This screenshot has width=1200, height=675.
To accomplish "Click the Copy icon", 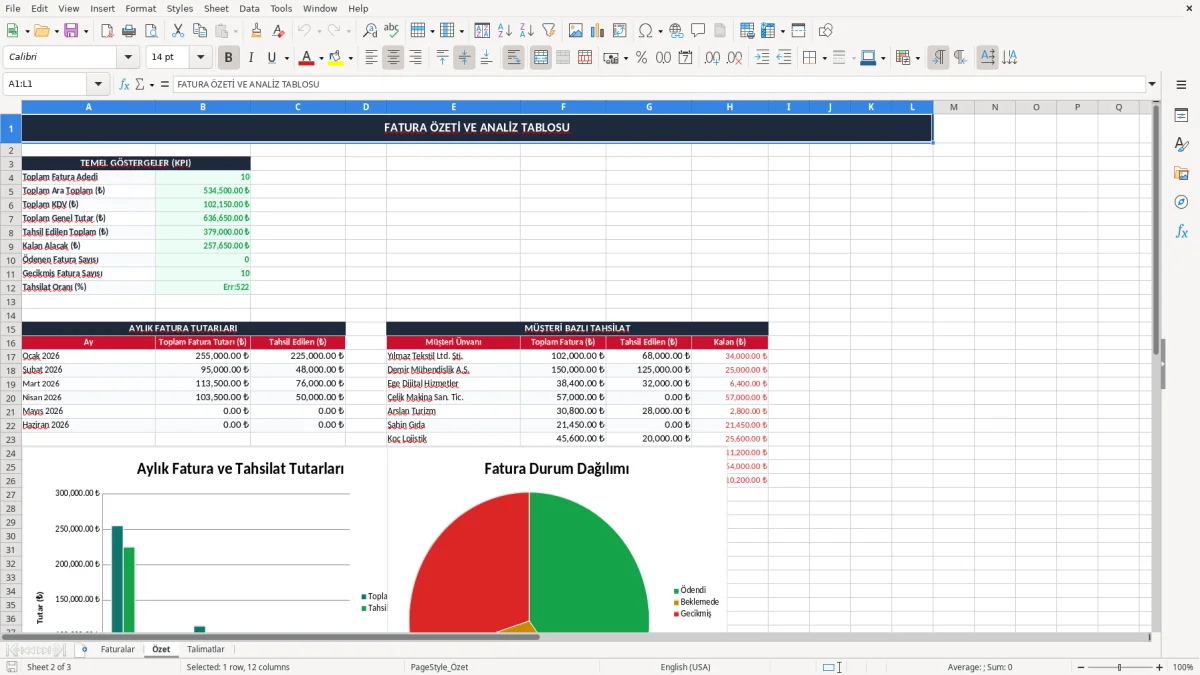I will click(198, 31).
